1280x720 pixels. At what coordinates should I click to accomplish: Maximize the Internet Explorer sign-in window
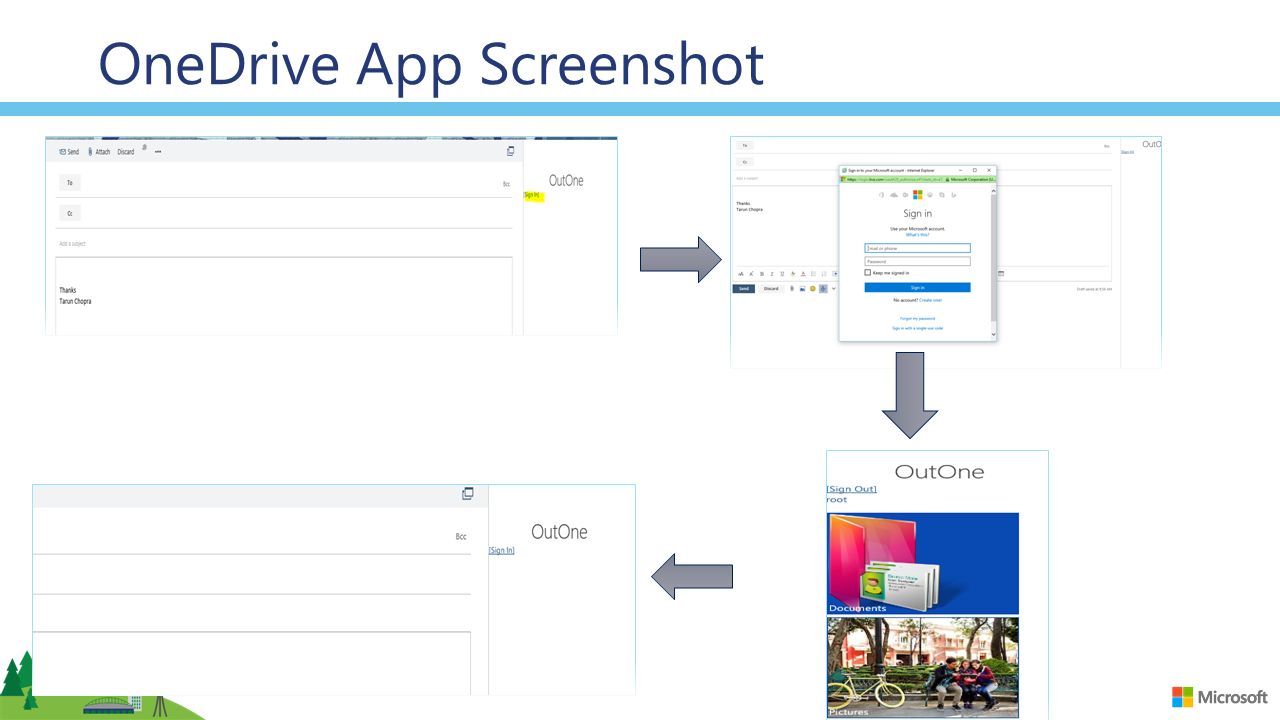(x=975, y=170)
